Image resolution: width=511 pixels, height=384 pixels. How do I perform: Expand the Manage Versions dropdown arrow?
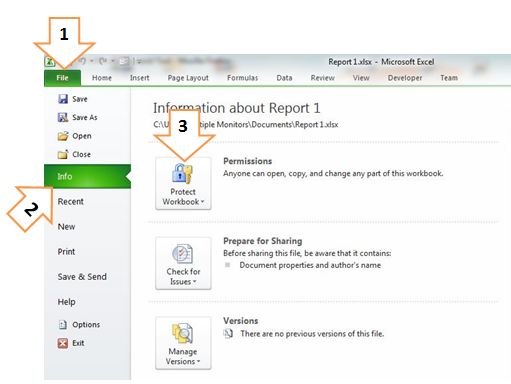click(198, 362)
